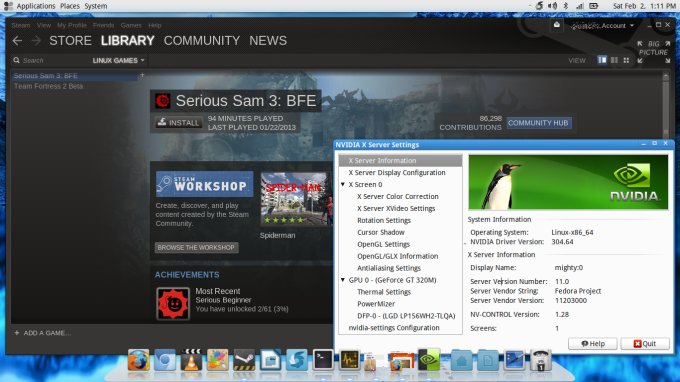Viewport: 680px width, 382px height.
Task: Launch Firefox from the dock
Action: [x=138, y=360]
